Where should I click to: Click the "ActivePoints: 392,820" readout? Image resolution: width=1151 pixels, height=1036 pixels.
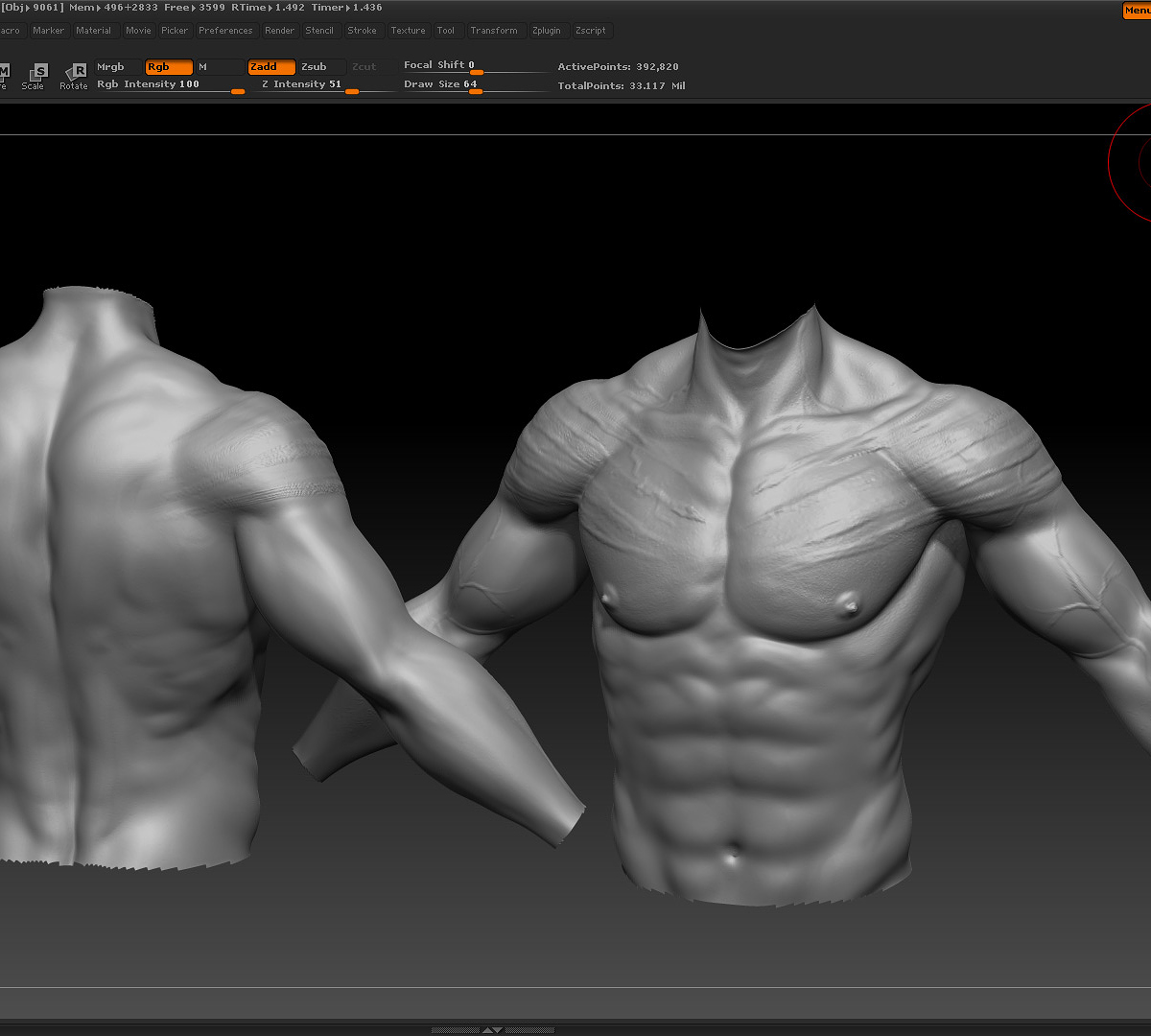(619, 67)
